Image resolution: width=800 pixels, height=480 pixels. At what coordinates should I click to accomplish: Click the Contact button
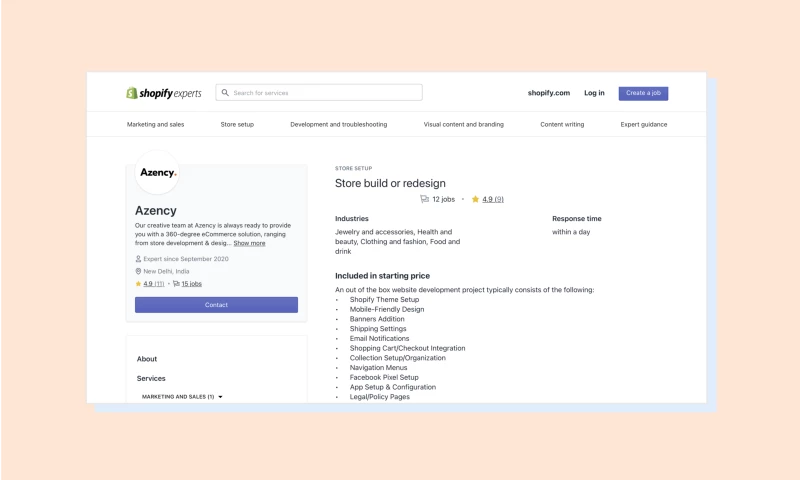click(216, 305)
